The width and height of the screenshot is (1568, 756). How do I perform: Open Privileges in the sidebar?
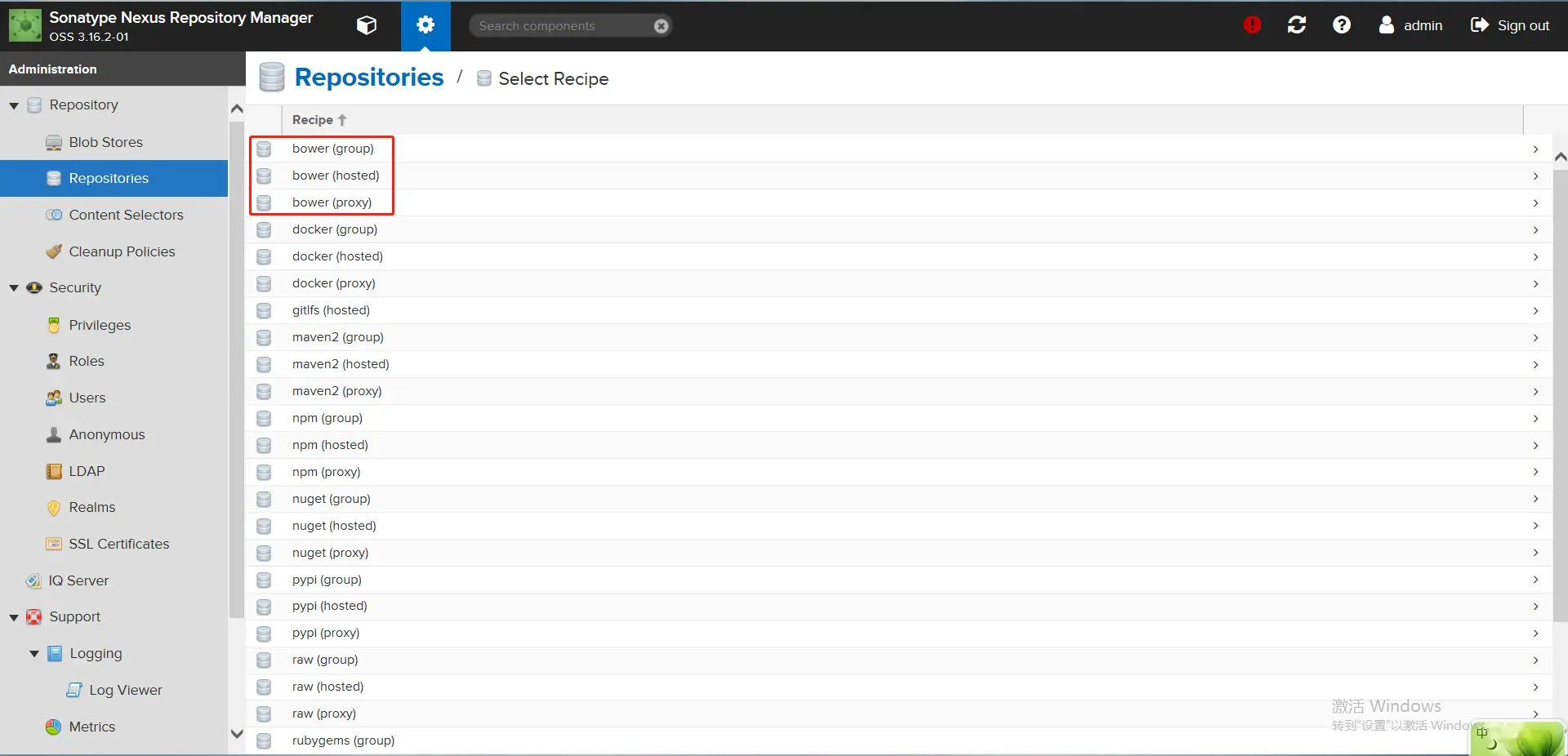click(x=100, y=325)
